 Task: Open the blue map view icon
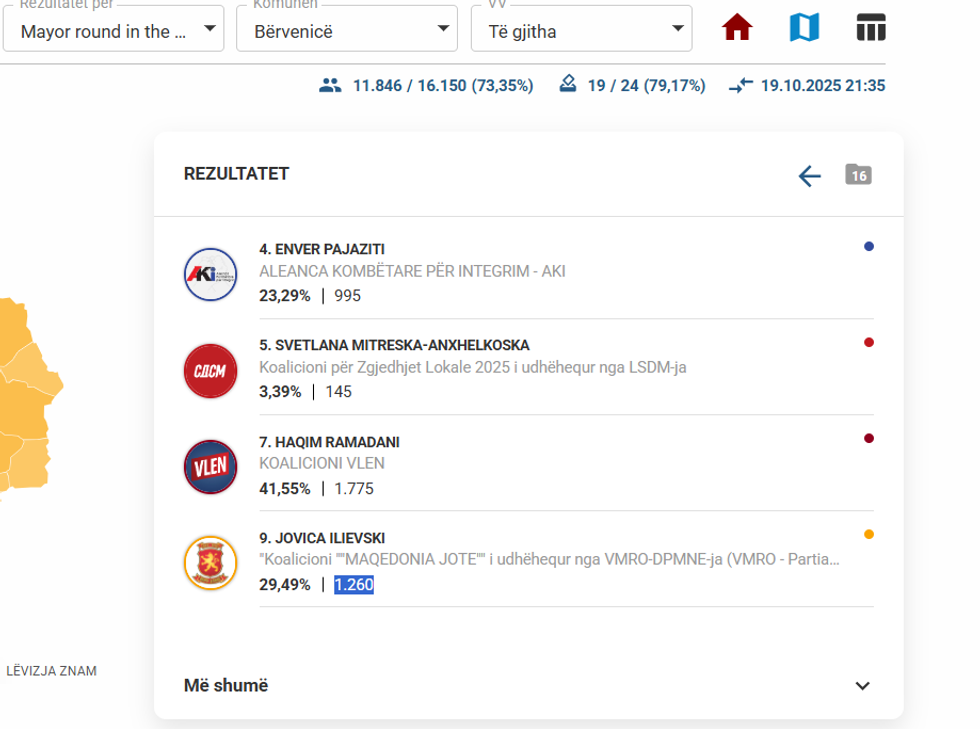click(x=804, y=28)
